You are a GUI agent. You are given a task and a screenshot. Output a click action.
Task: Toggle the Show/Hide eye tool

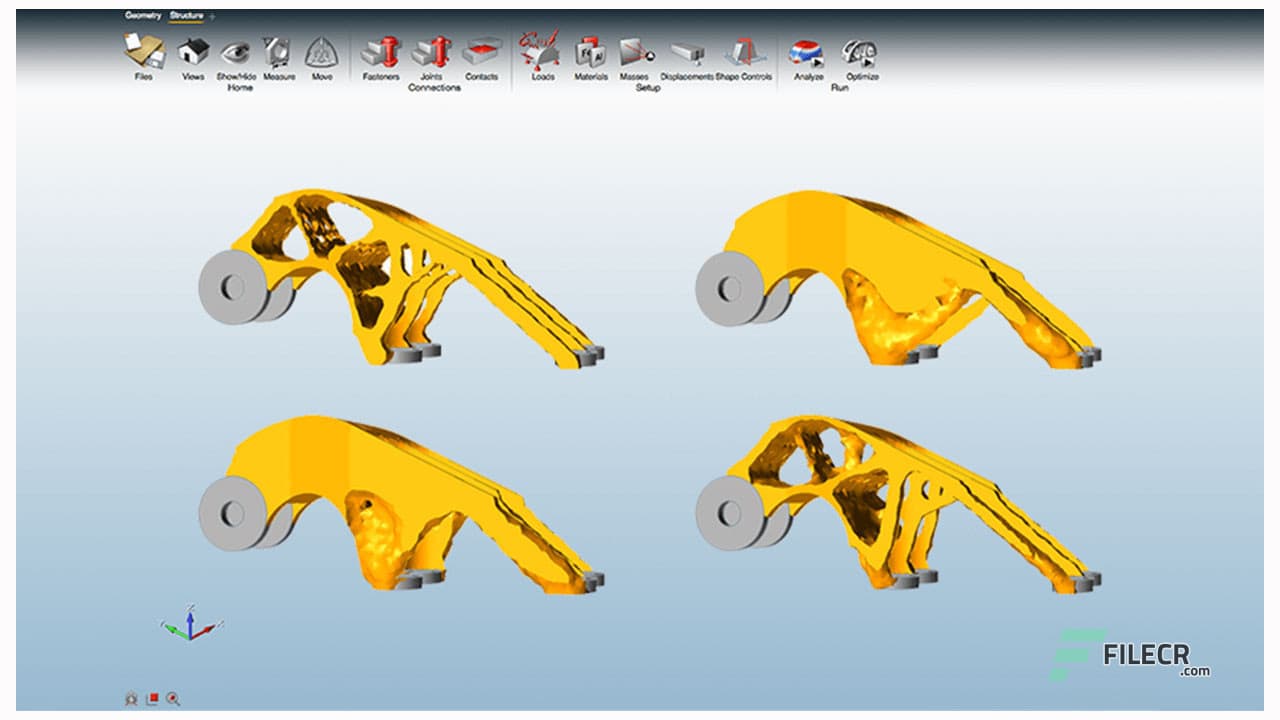[235, 51]
